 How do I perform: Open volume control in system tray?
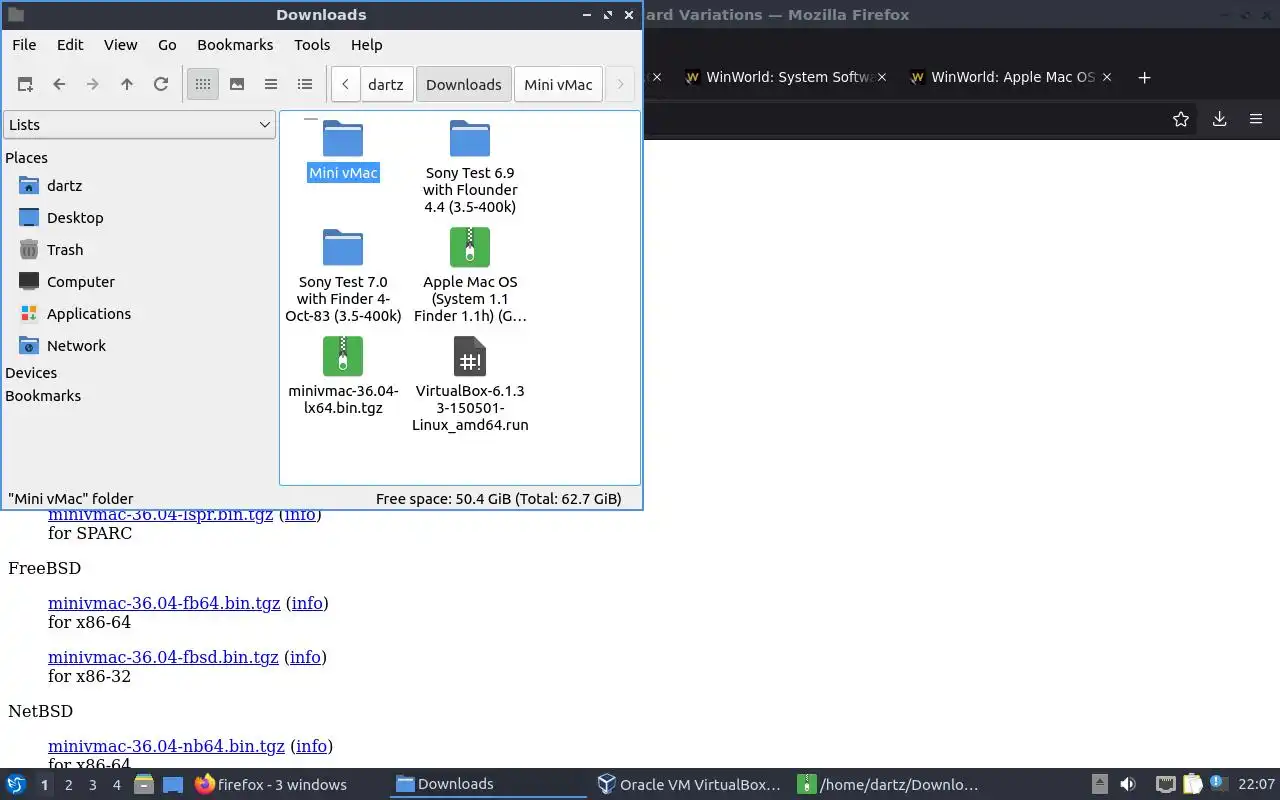pyautogui.click(x=1128, y=784)
